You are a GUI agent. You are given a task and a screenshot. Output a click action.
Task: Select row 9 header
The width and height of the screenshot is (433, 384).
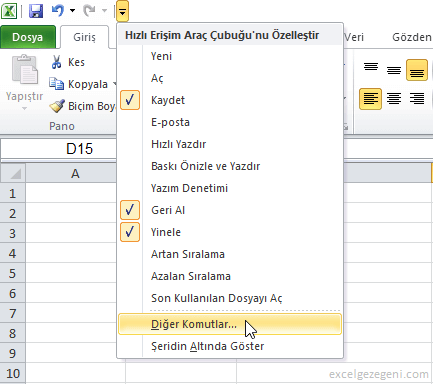(x=13, y=353)
